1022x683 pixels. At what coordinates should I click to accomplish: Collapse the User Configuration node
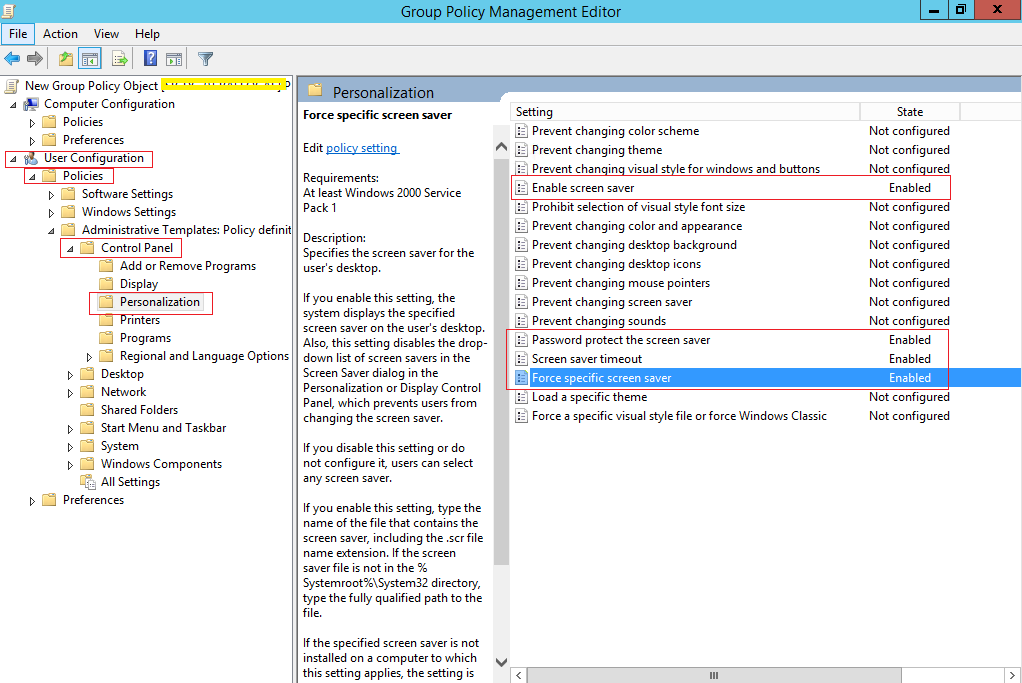click(x=13, y=159)
